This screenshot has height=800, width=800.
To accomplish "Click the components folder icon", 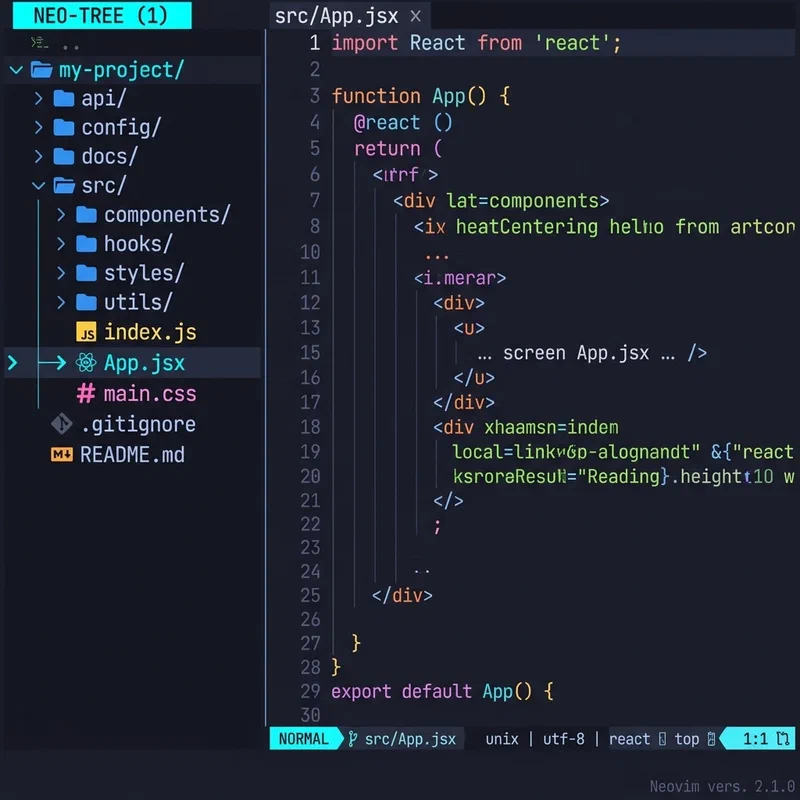I will pos(86,215).
